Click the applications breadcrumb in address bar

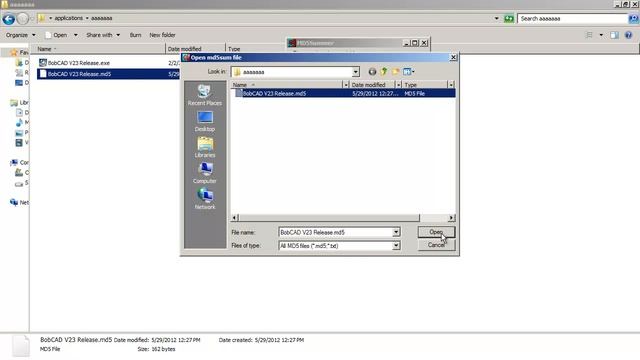click(69, 18)
